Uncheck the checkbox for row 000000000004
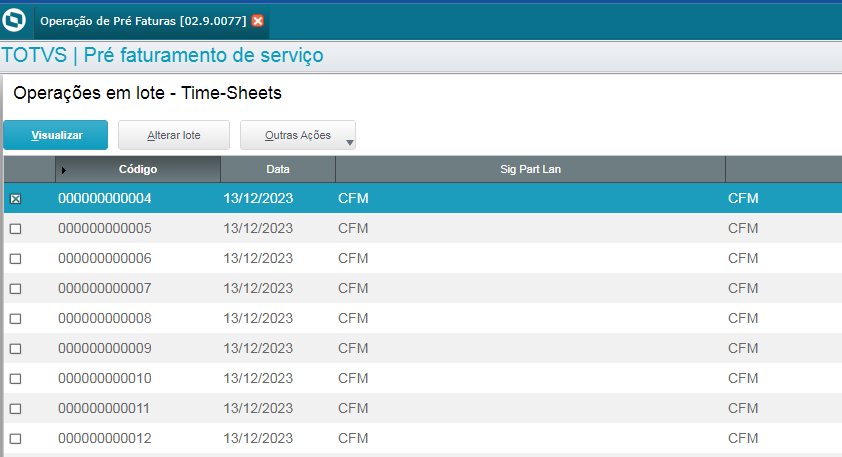Viewport: 842px width, 457px height. point(16,199)
